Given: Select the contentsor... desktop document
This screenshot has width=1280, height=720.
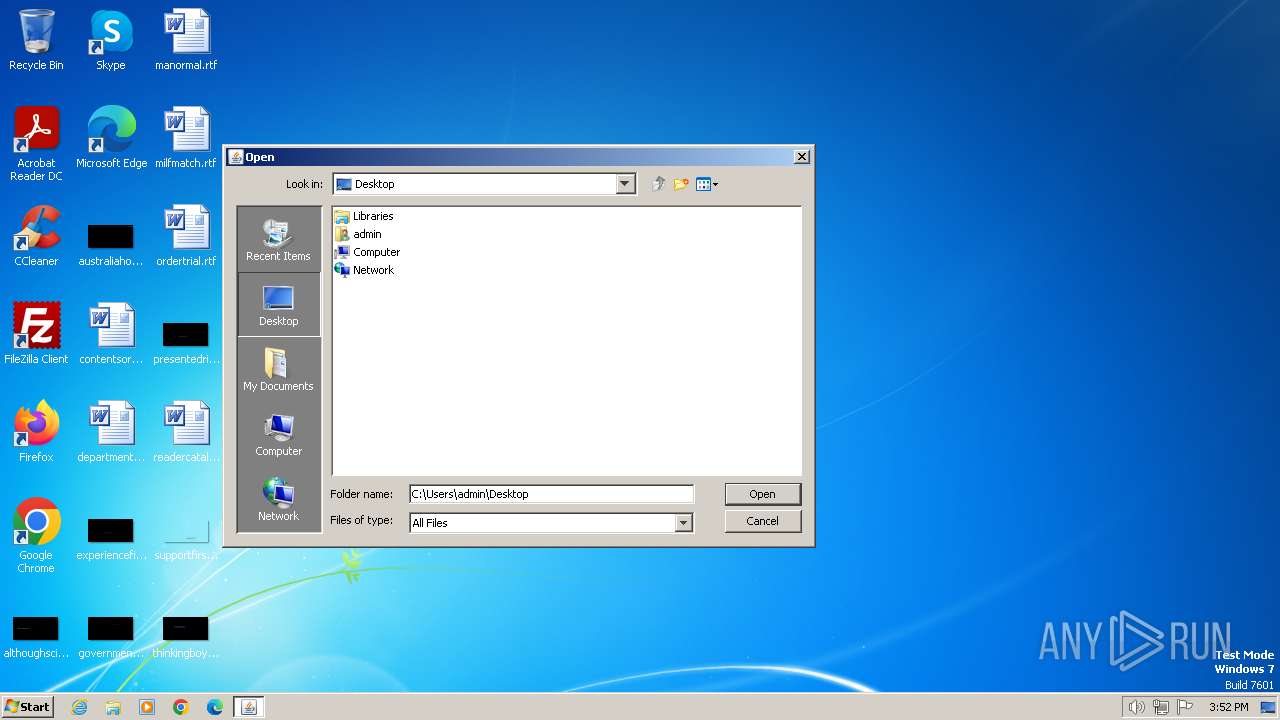Looking at the screenshot, I should click(x=111, y=334).
